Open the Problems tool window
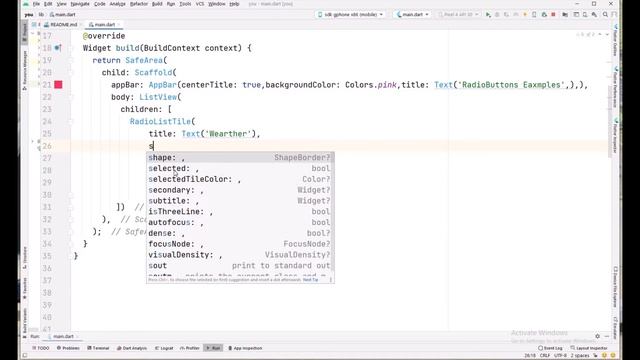This screenshot has height=360, width=640. pos(68,348)
